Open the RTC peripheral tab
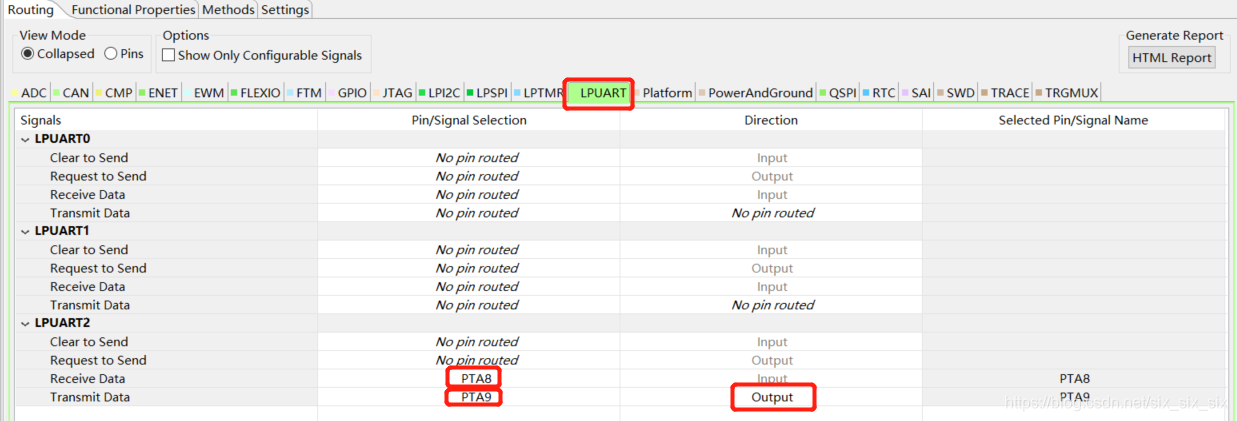The height and width of the screenshot is (421, 1237). tap(880, 93)
